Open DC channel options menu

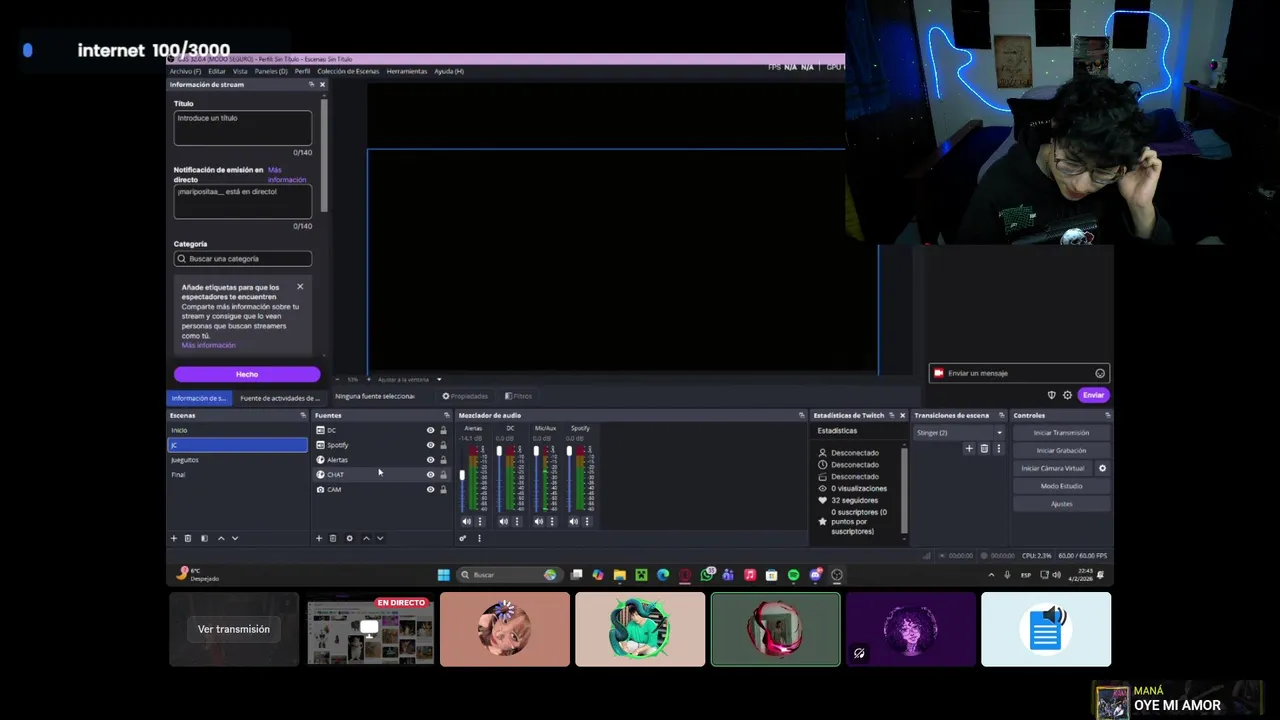516,521
